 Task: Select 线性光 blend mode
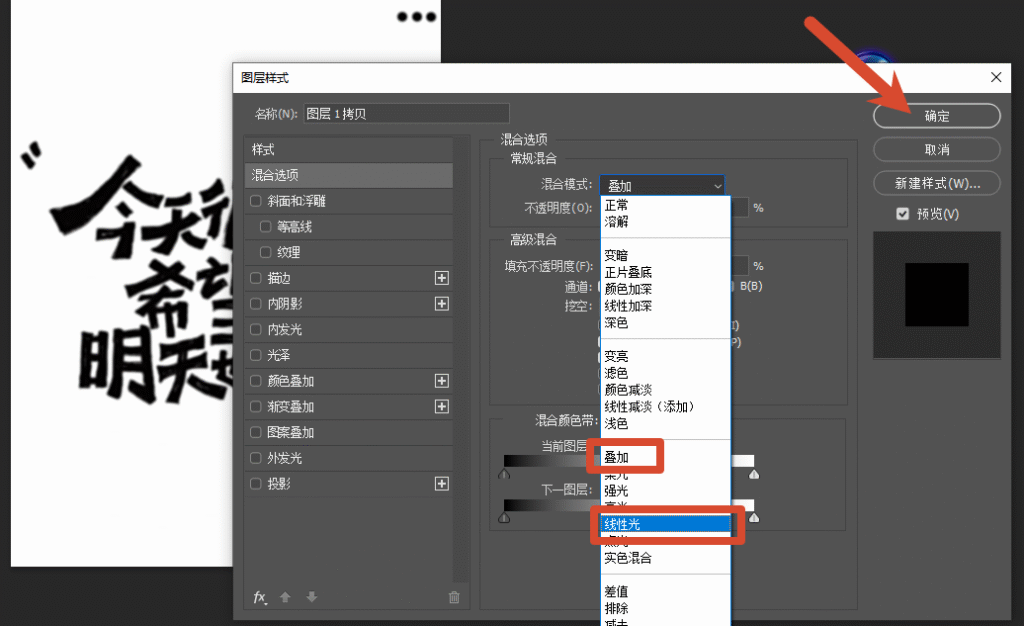tap(665, 524)
